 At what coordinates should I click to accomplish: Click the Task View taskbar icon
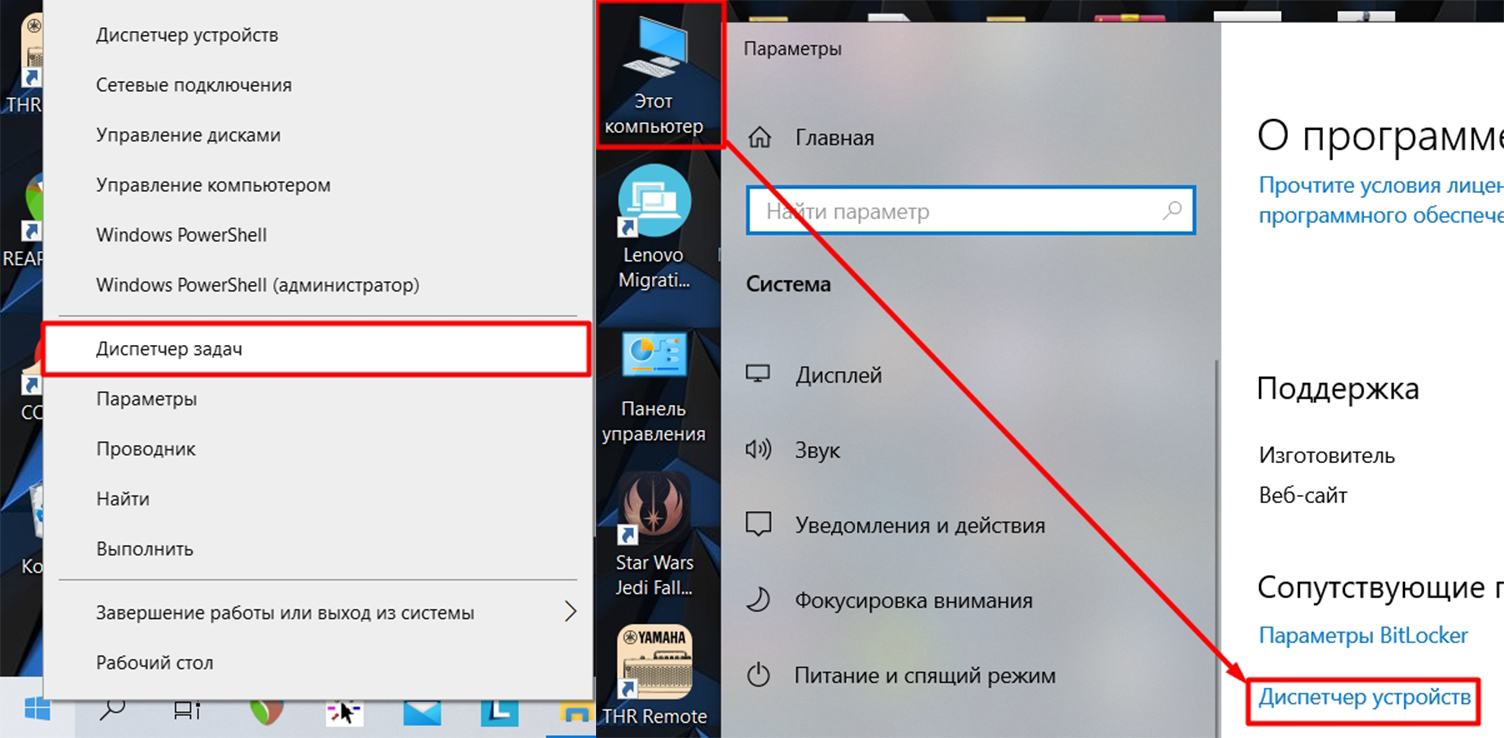(x=186, y=711)
